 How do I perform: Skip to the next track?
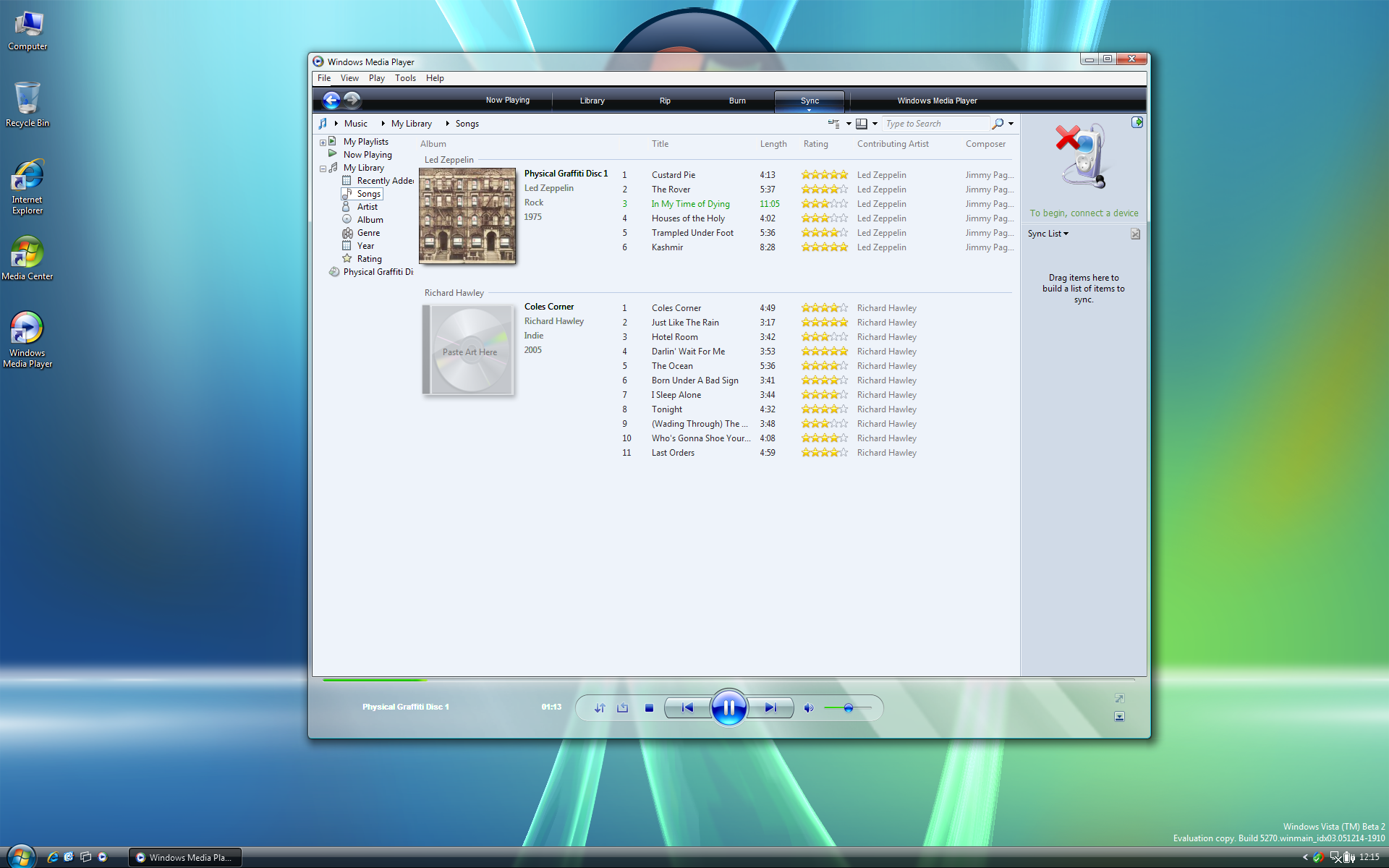[770, 707]
